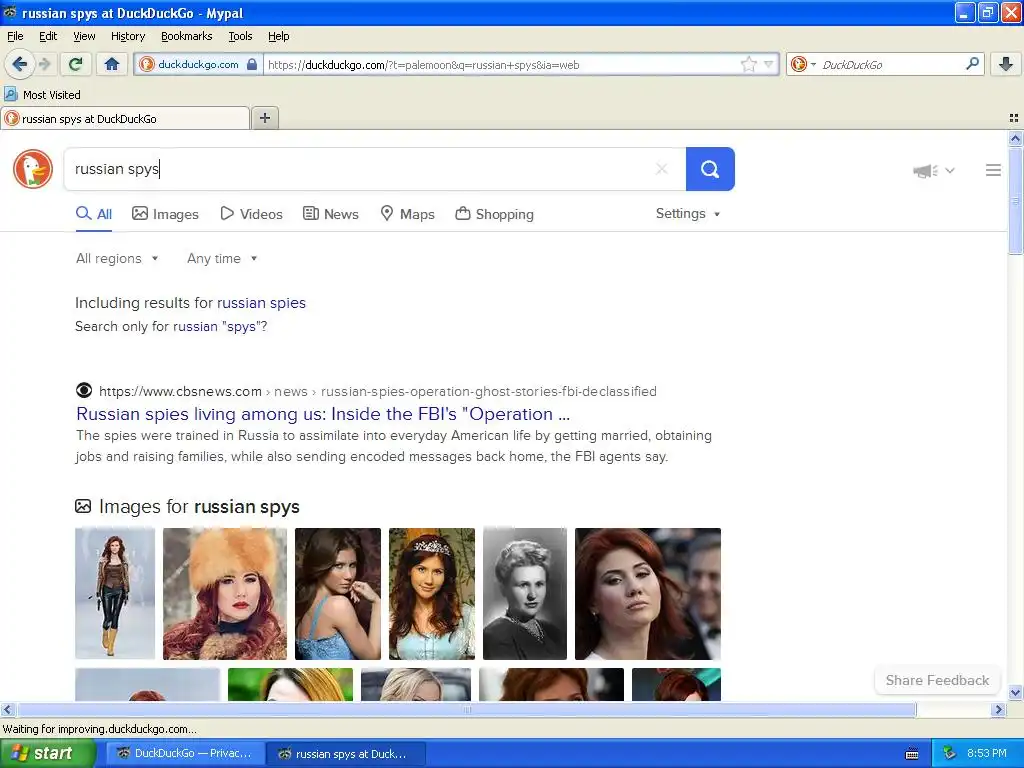Select the 'russian spys at DuckDuckGo' browser tab
1024x768 pixels.
tap(125, 118)
